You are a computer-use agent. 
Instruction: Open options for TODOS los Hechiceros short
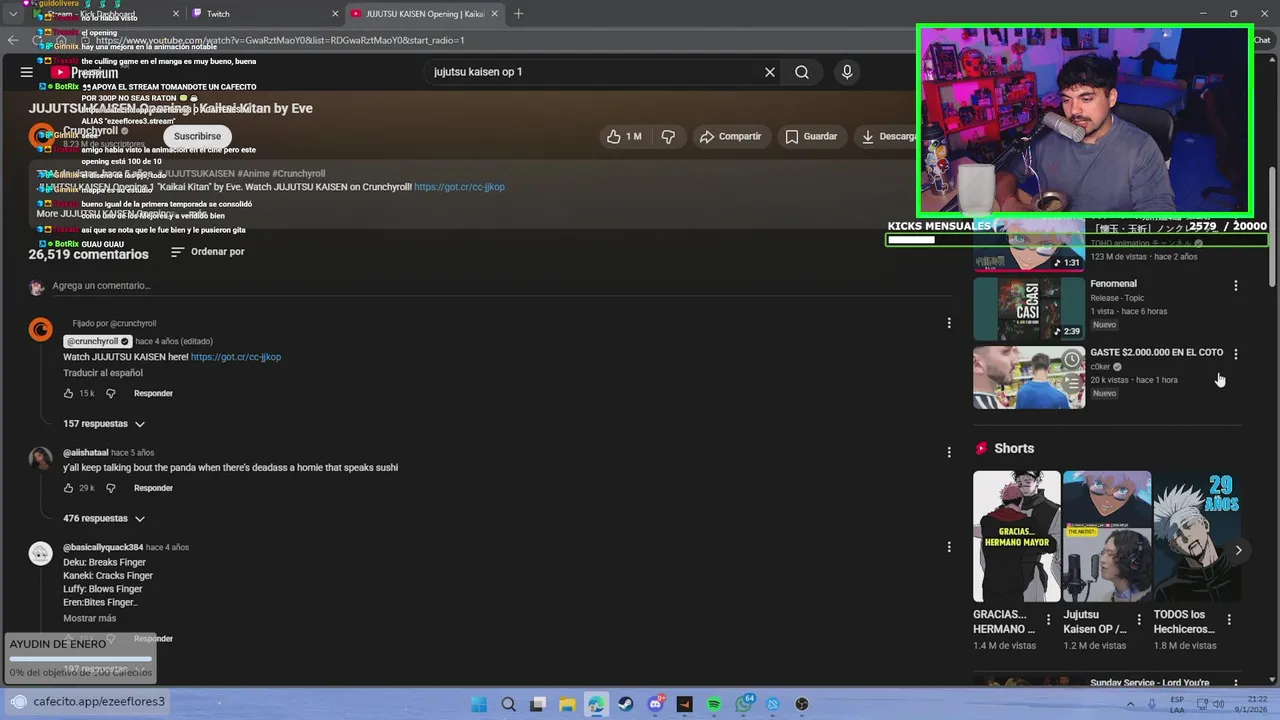1229,620
